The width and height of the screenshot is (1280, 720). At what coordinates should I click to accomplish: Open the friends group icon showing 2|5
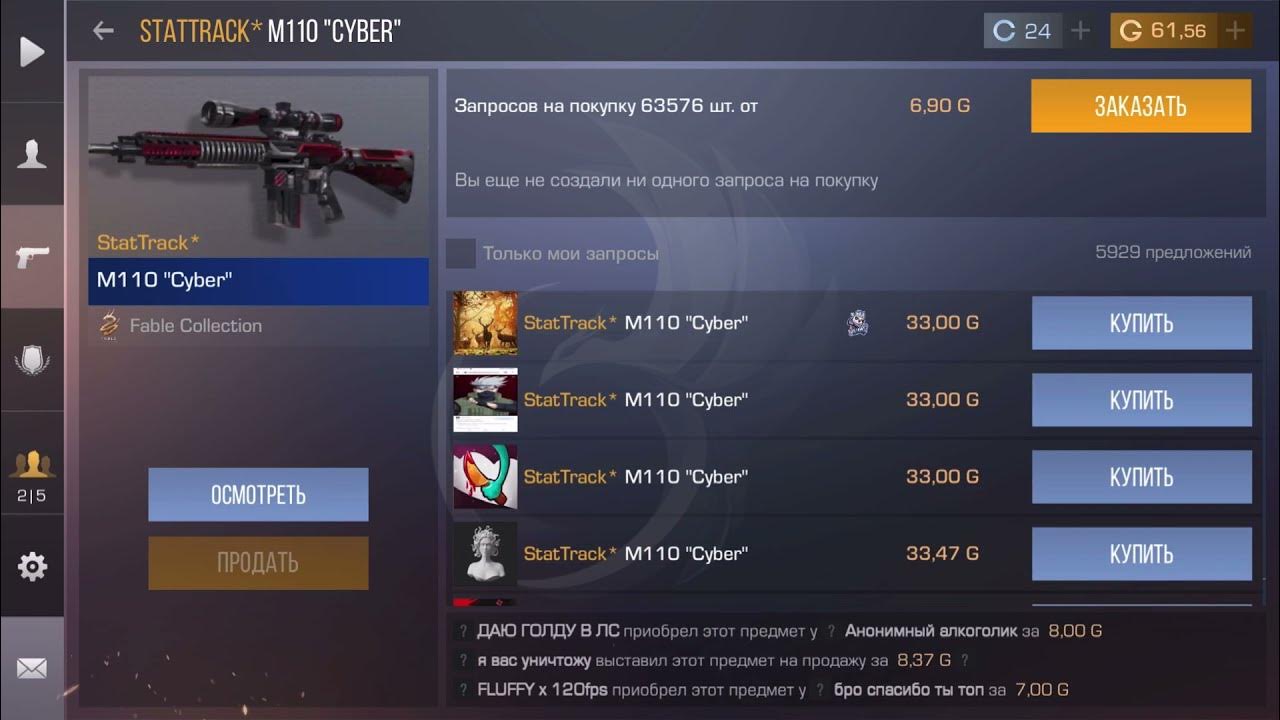32,476
